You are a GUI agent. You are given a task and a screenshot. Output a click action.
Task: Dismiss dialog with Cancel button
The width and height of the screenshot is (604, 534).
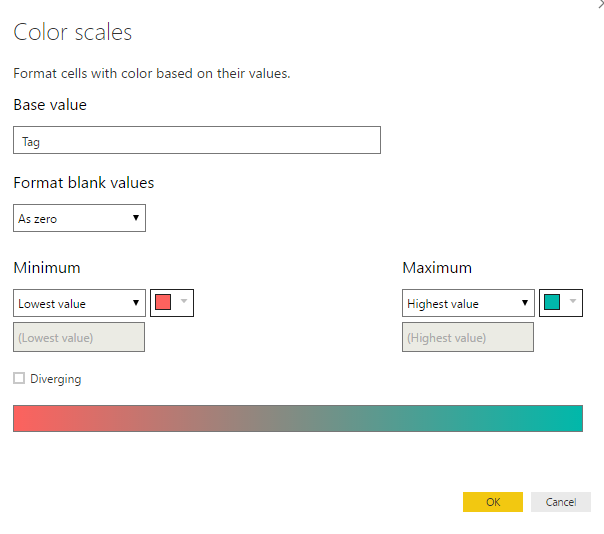click(x=560, y=502)
